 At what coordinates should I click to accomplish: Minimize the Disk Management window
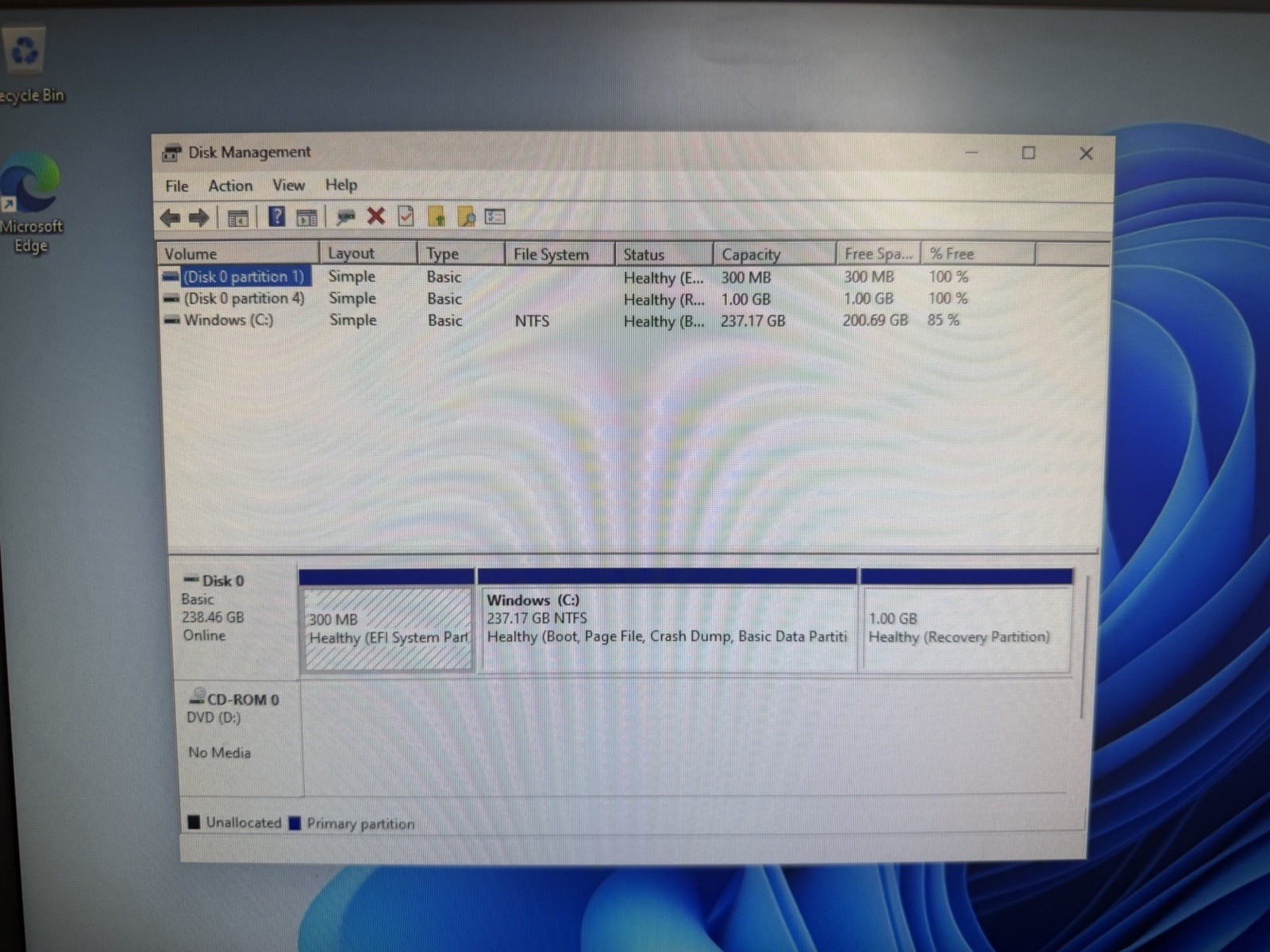tap(972, 152)
